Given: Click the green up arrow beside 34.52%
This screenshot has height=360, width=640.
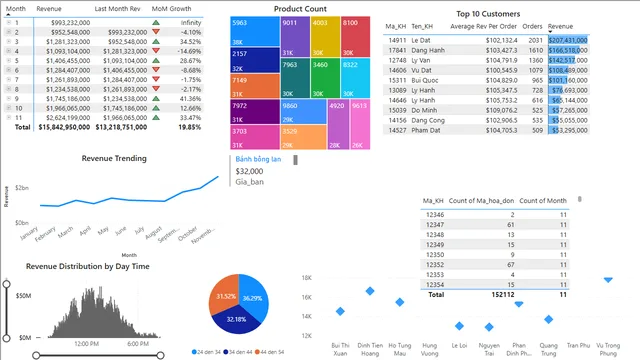Looking at the screenshot, I should (156, 41).
